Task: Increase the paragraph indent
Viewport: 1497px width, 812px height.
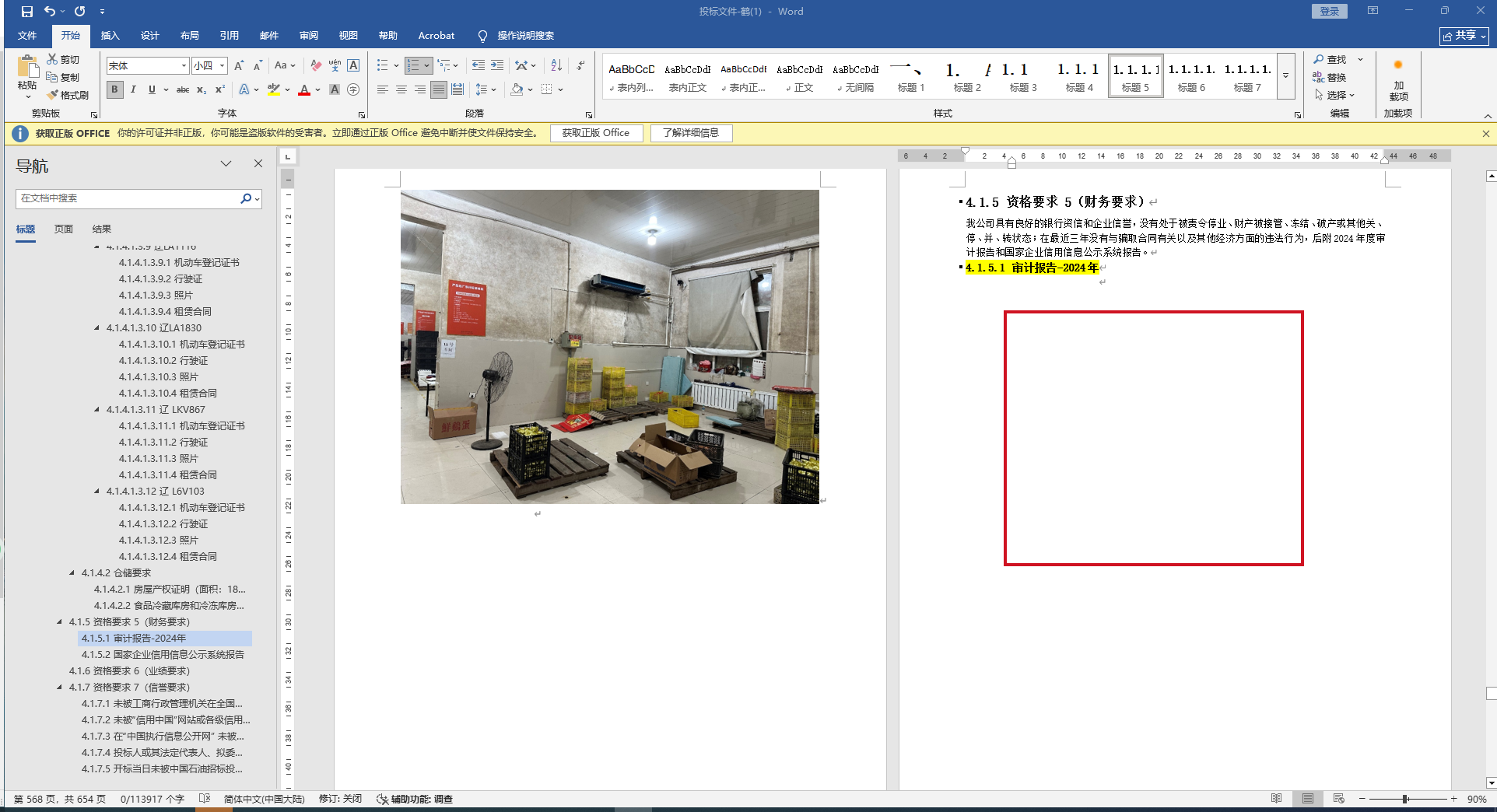Action: pos(496,65)
